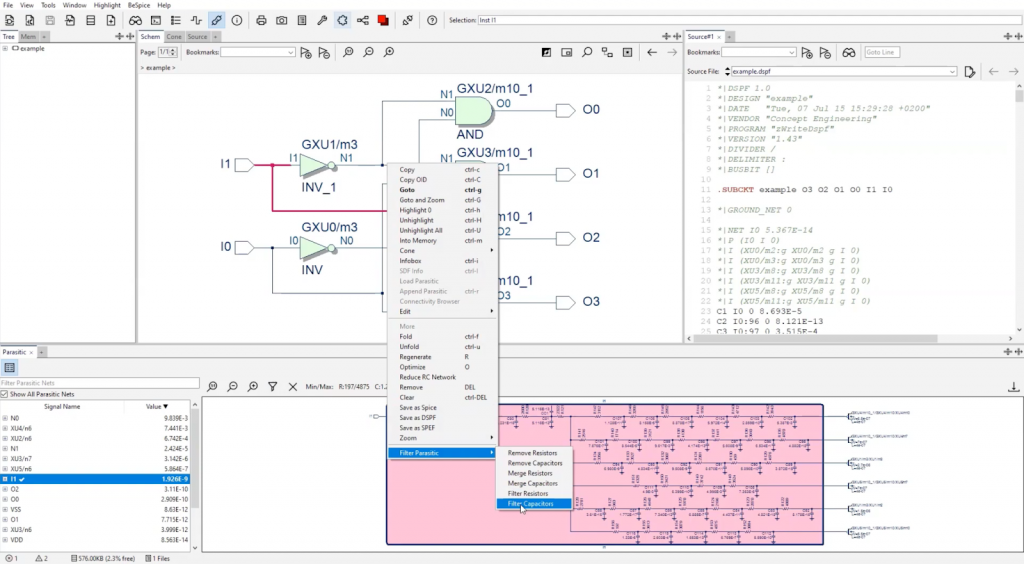Remove bookmark in schematic view toolbar
The height and width of the screenshot is (564, 1024).
click(x=324, y=53)
